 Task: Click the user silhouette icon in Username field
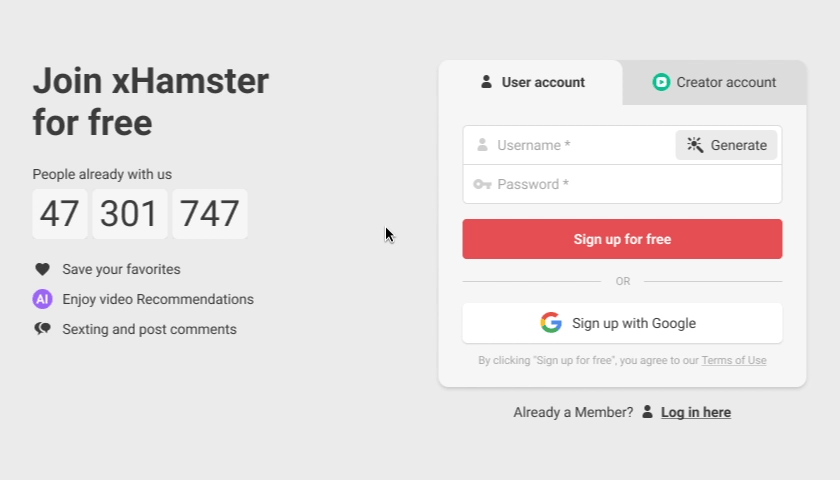[x=482, y=145]
